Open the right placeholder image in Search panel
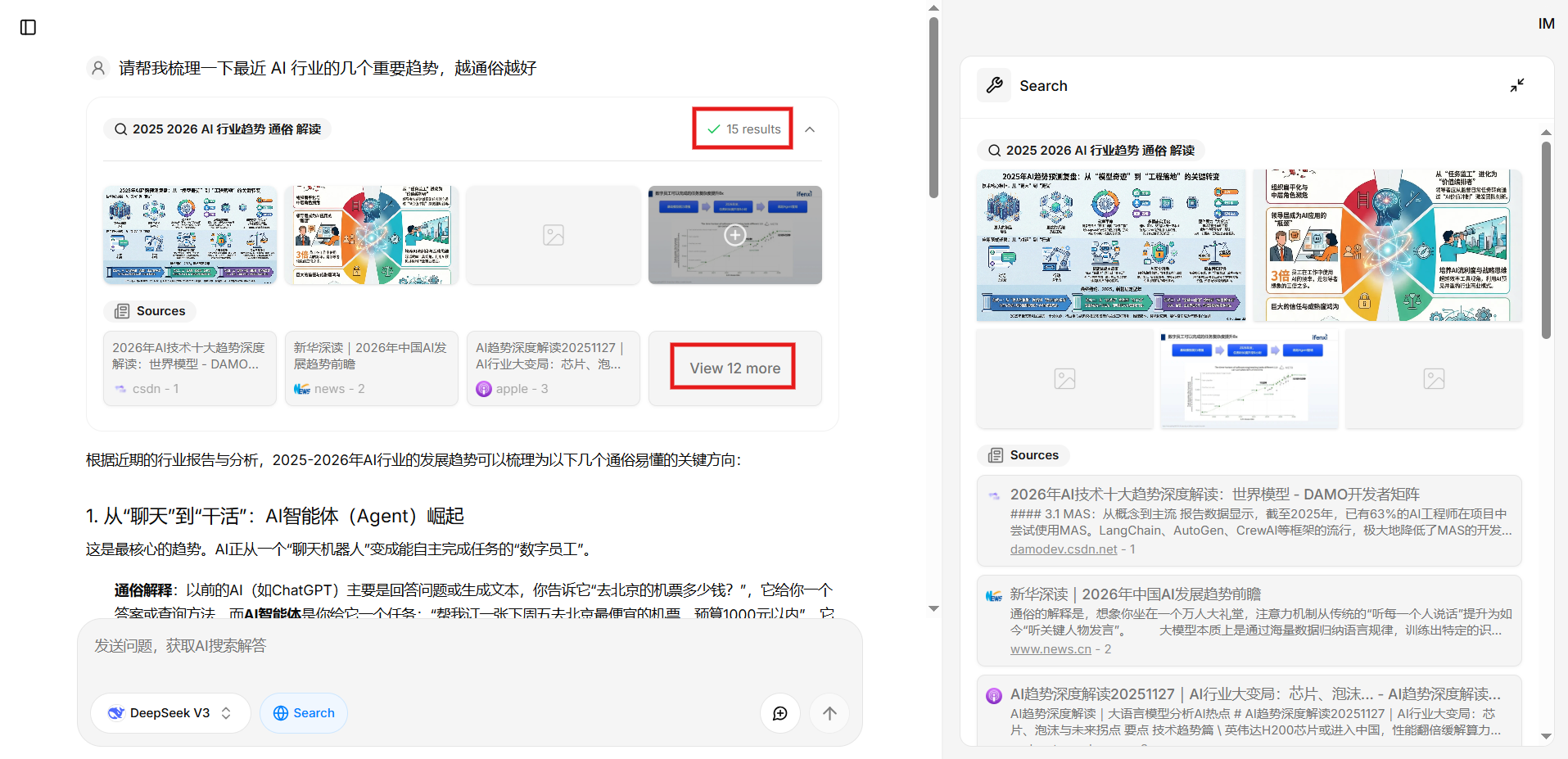Screen dimensions: 1568x759 1434,378
